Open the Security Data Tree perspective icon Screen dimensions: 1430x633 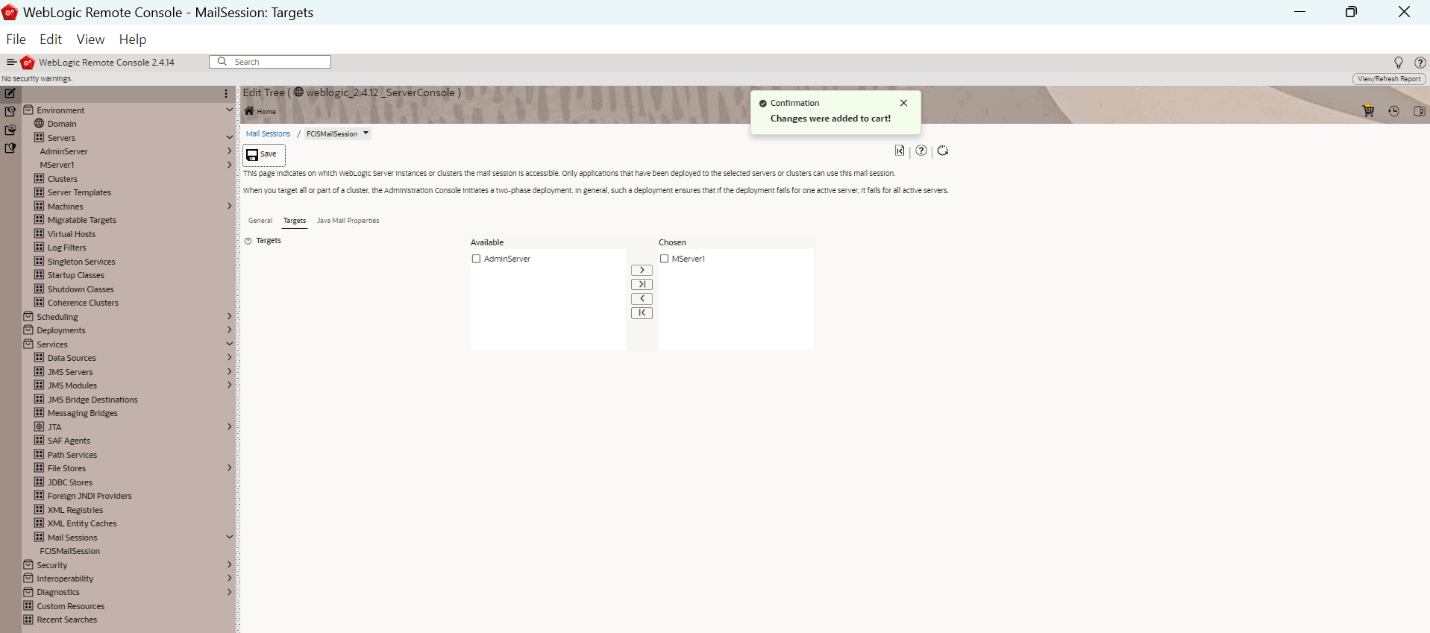tap(10, 147)
